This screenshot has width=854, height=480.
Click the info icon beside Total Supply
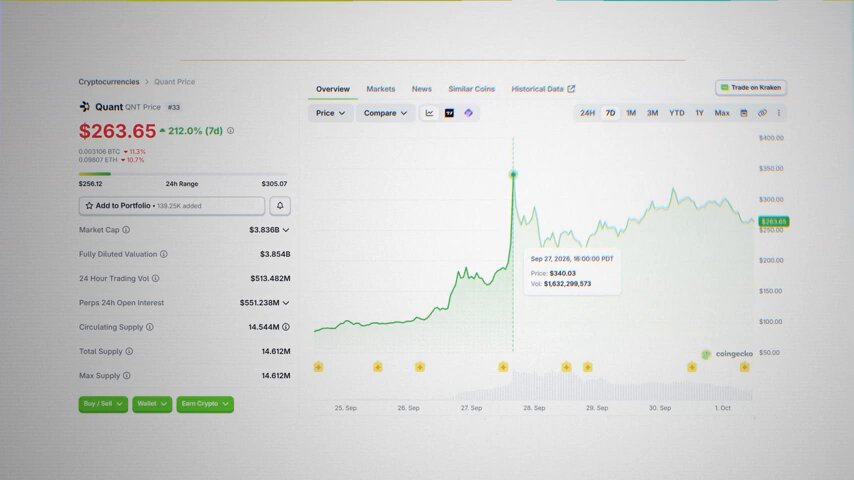tap(129, 351)
